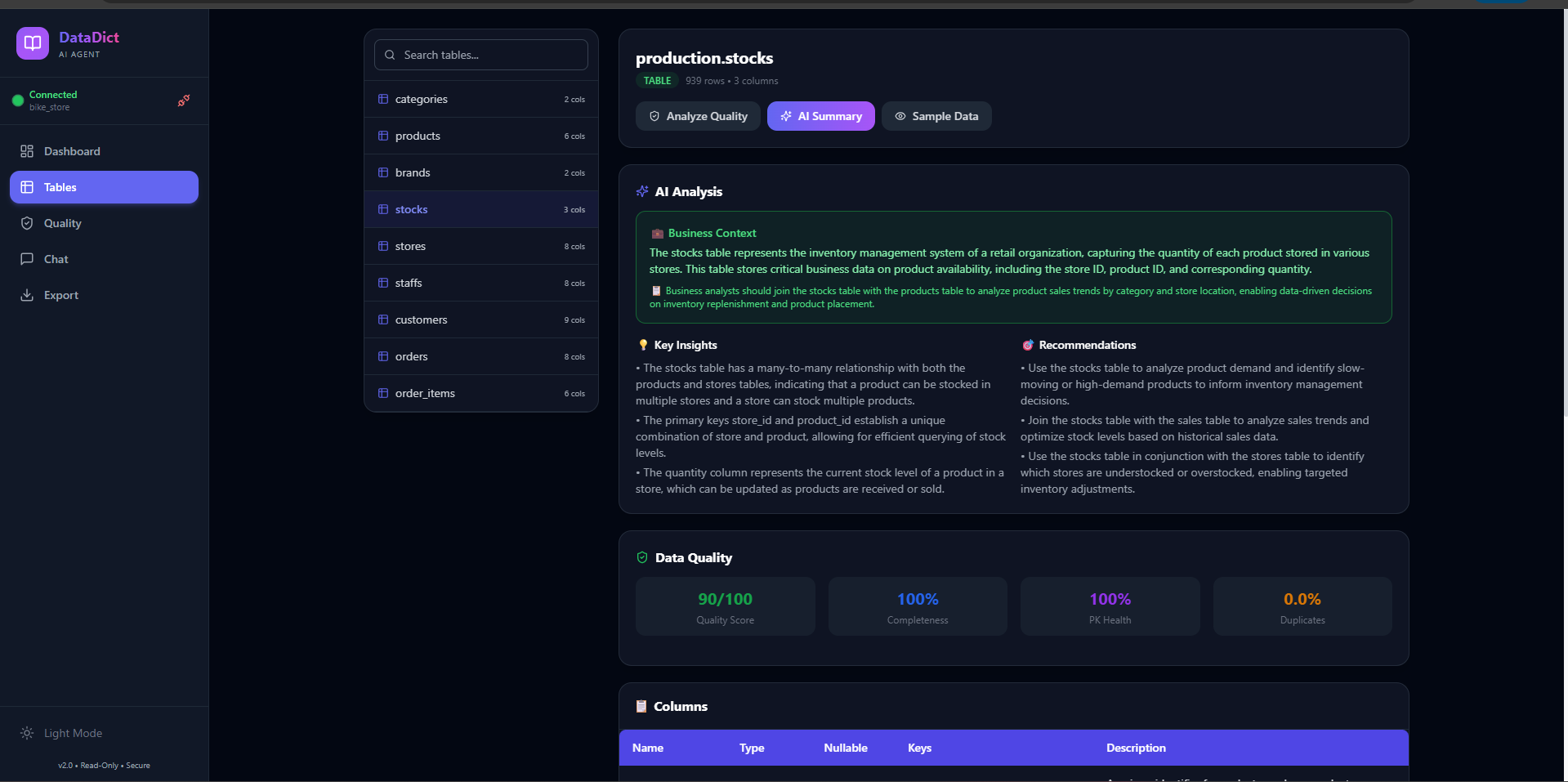
Task: Click the Description column header
Action: point(1137,748)
